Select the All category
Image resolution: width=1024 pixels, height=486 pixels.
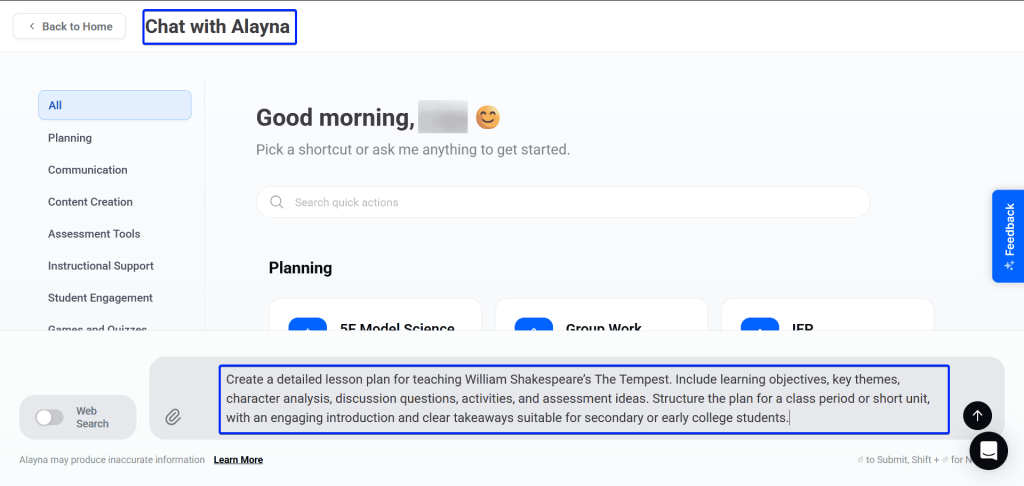tap(114, 105)
